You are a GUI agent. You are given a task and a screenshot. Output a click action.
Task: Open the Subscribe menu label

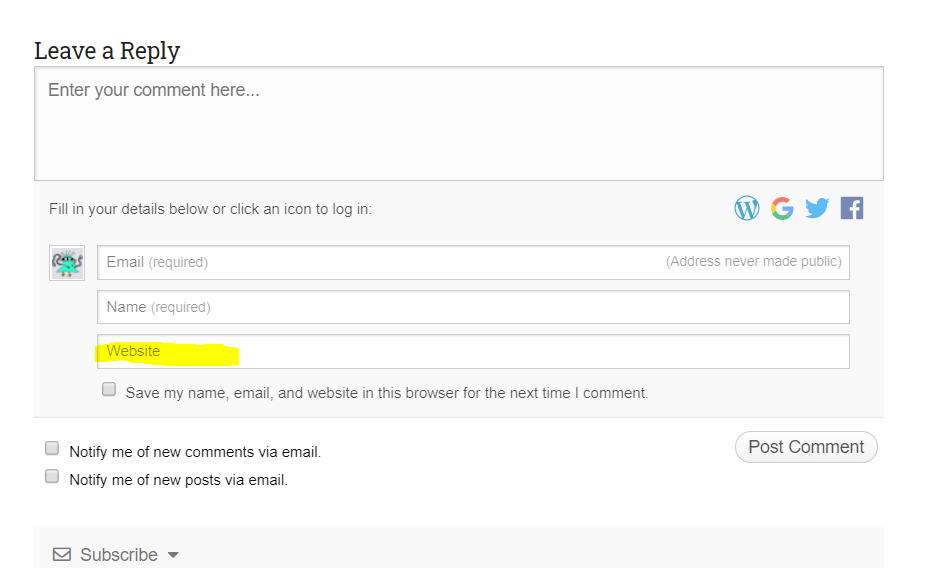(x=119, y=555)
